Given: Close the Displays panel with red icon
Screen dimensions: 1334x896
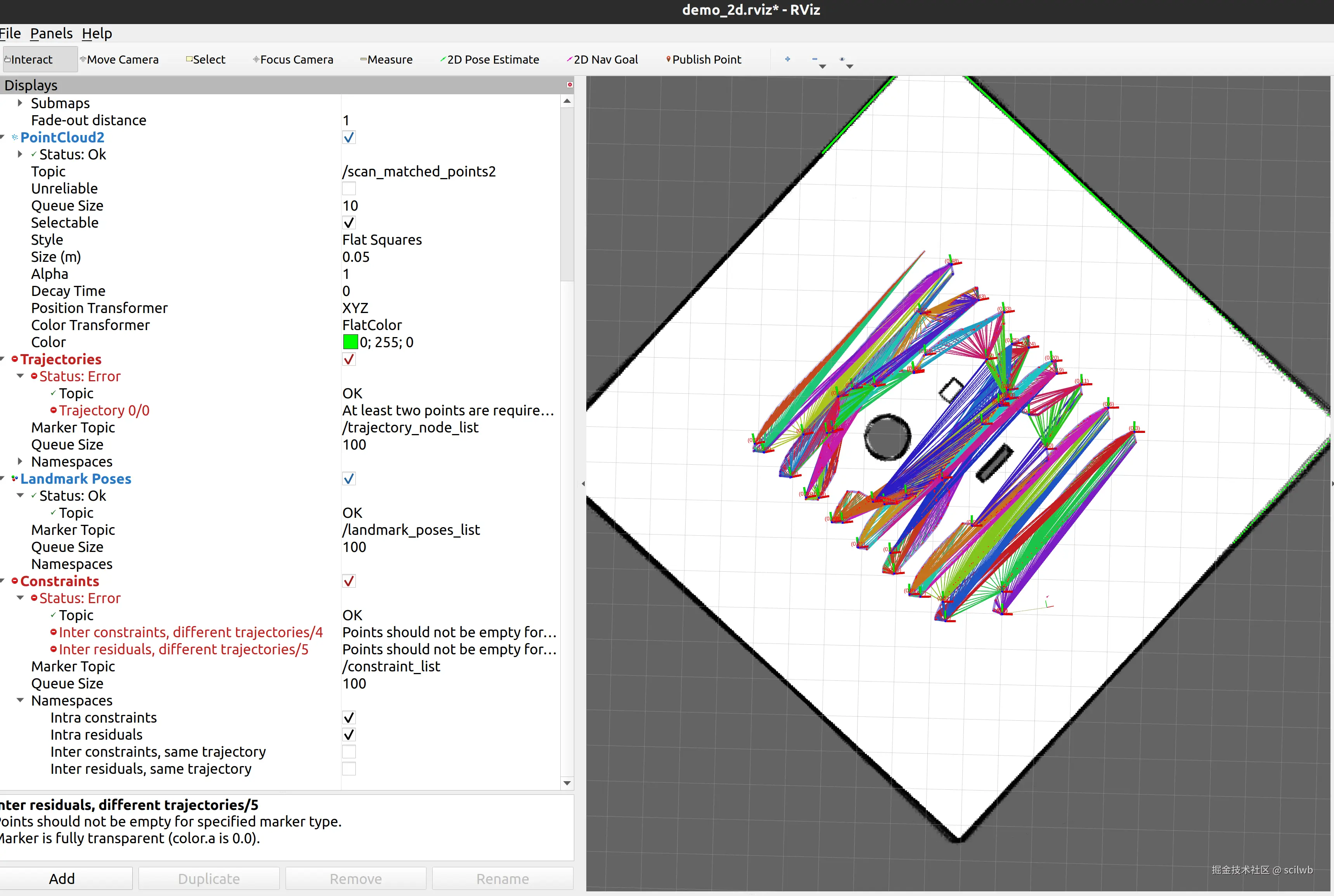Looking at the screenshot, I should (569, 85).
